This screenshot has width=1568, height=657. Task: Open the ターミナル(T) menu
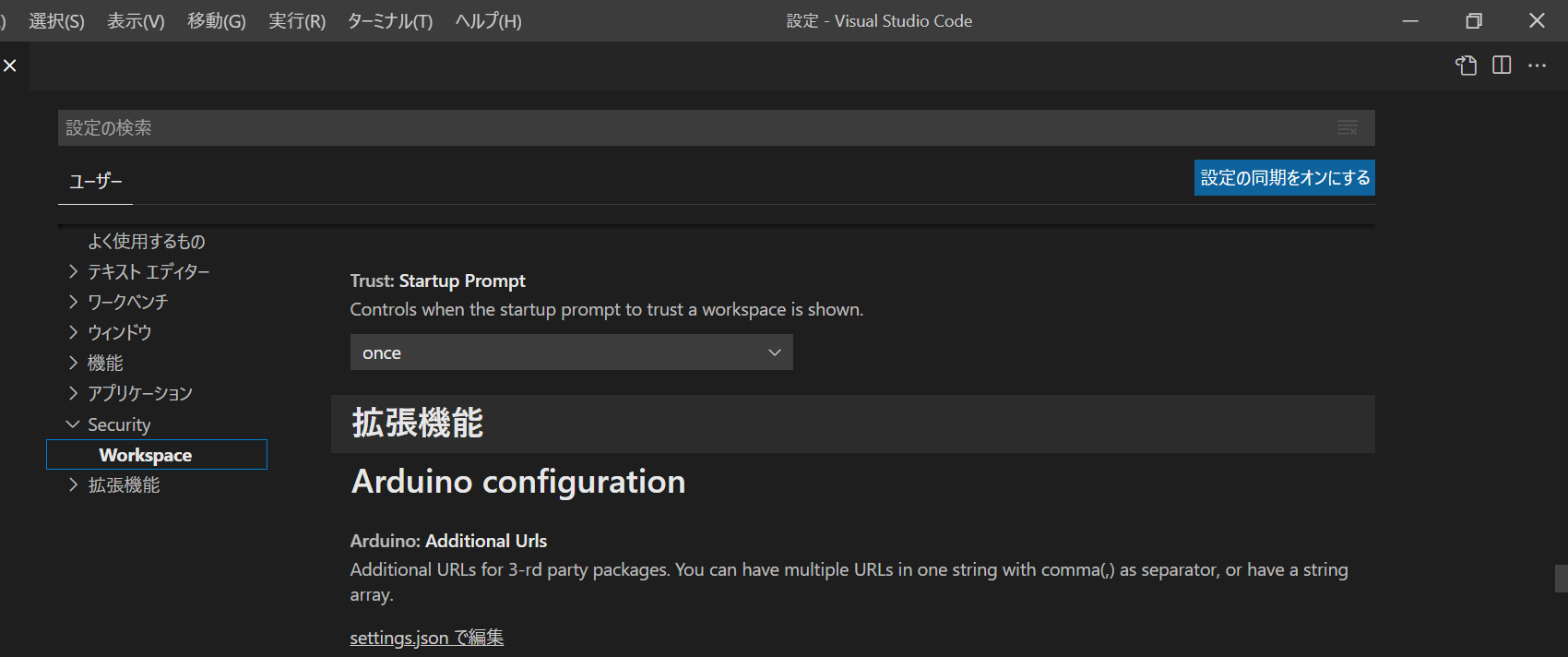(x=390, y=20)
